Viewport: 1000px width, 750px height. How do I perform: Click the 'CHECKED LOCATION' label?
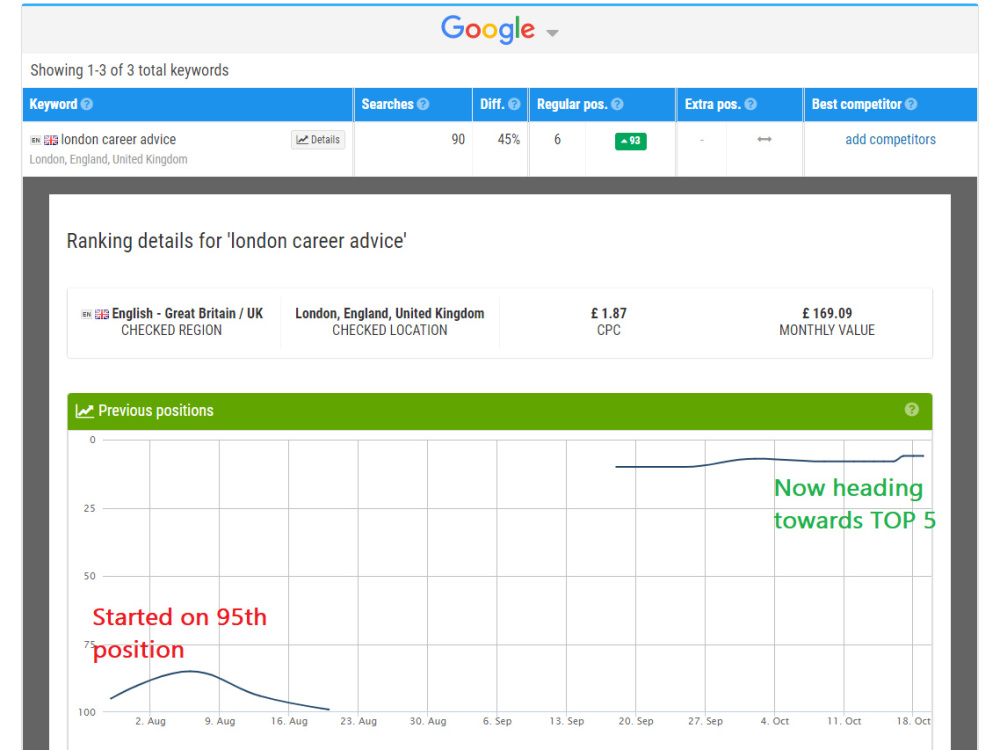tap(390, 330)
